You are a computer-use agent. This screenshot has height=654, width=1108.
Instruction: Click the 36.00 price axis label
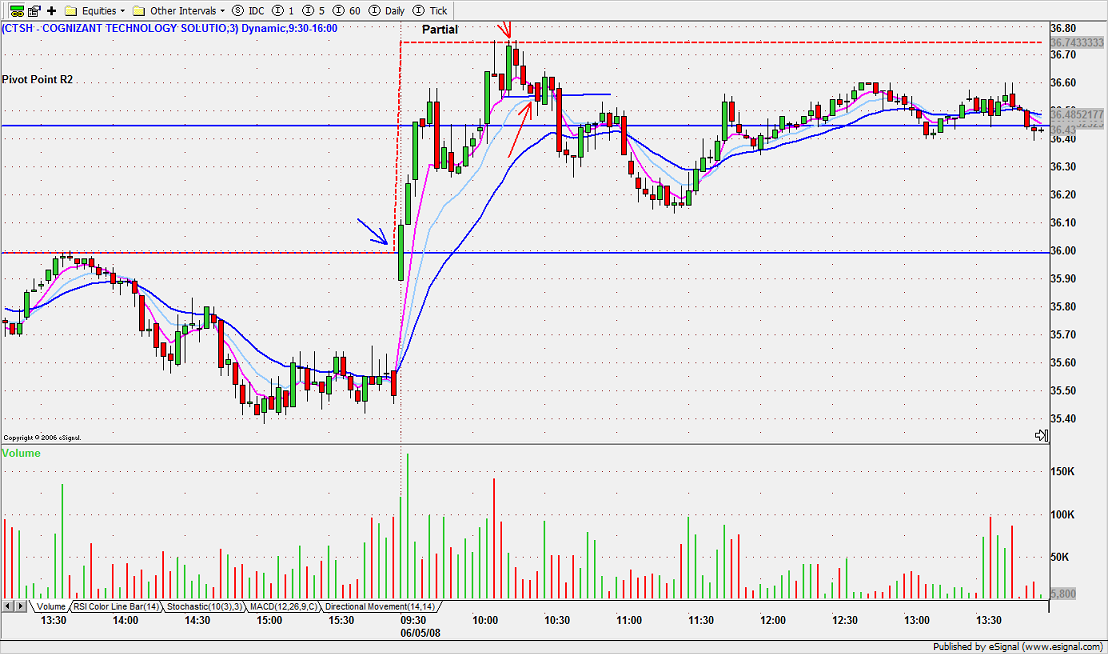tap(1063, 251)
